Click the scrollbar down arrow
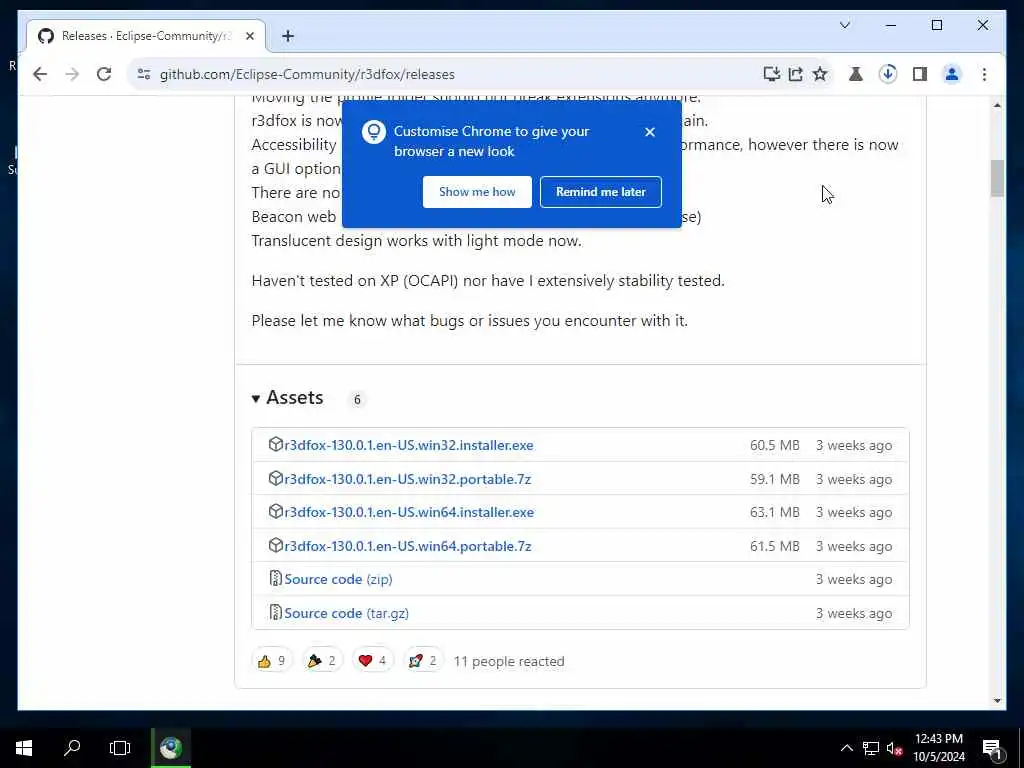The width and height of the screenshot is (1024, 768). (x=997, y=701)
